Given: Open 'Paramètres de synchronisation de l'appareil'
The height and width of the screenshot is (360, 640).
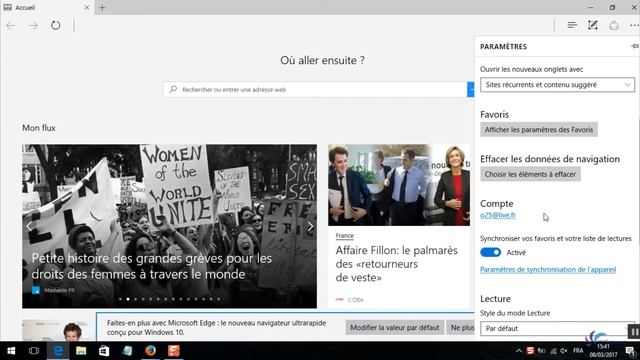Looking at the screenshot, I should pyautogui.click(x=548, y=269).
